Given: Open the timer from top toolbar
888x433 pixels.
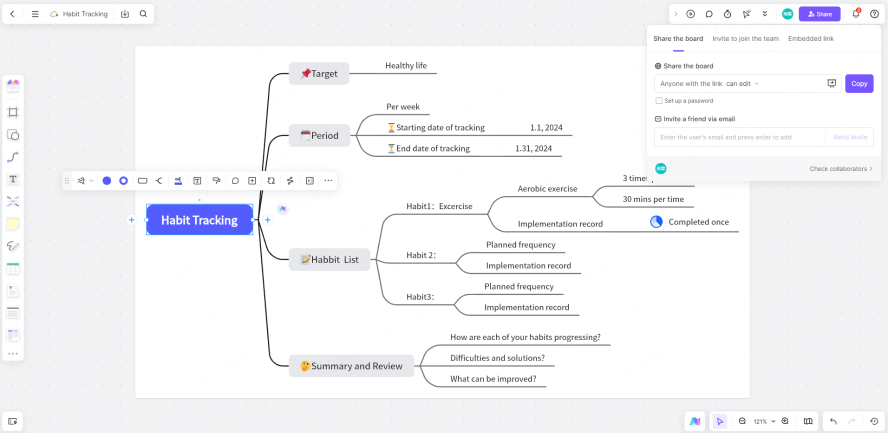Looking at the screenshot, I should pyautogui.click(x=727, y=14).
